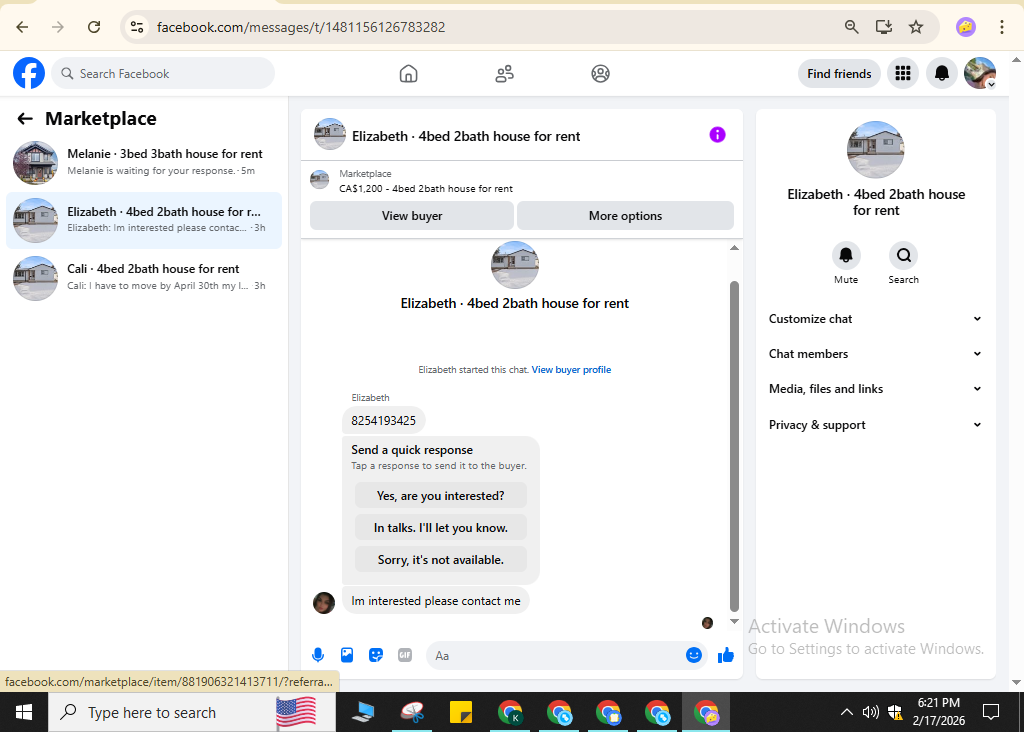
Task: Expand Chat members section
Action: click(x=875, y=354)
